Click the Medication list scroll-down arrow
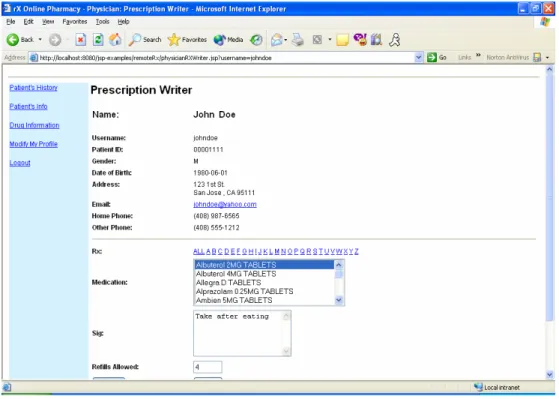 pos(339,301)
